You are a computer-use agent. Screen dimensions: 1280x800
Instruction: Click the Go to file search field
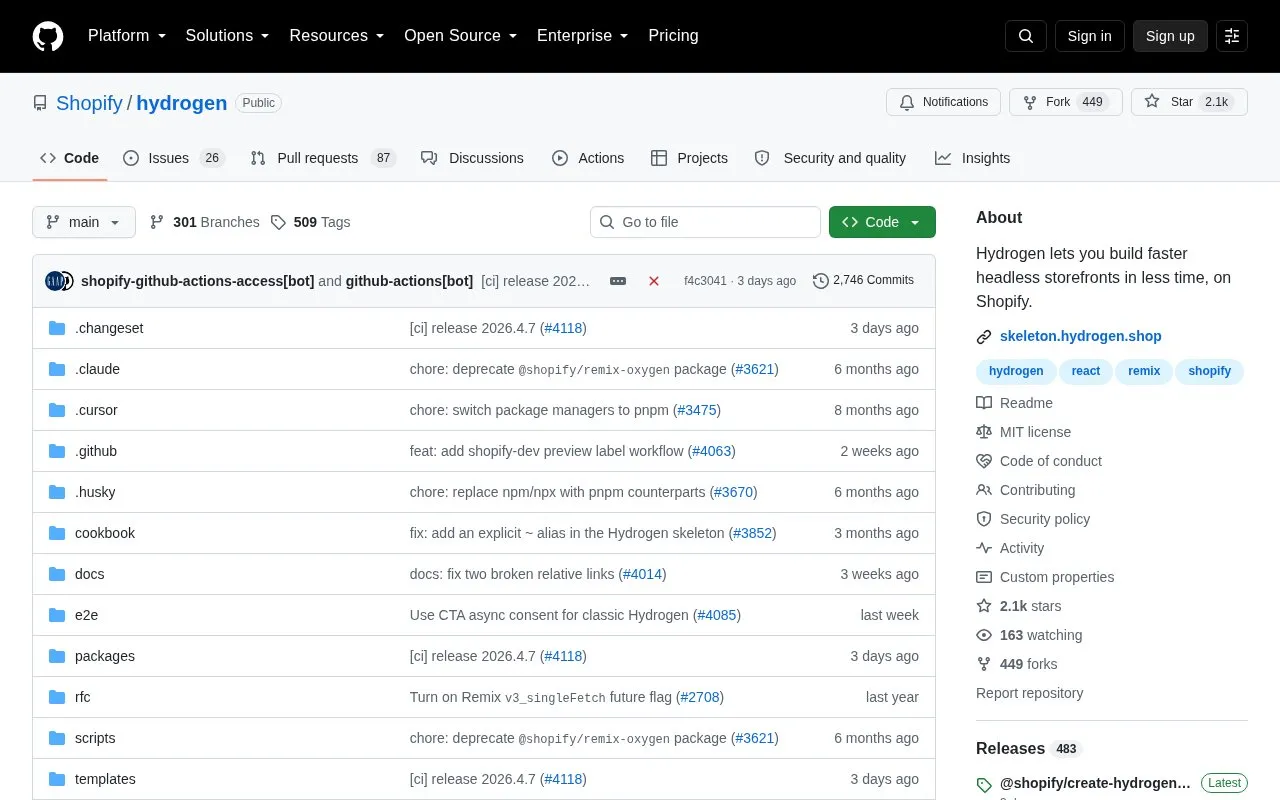[705, 222]
